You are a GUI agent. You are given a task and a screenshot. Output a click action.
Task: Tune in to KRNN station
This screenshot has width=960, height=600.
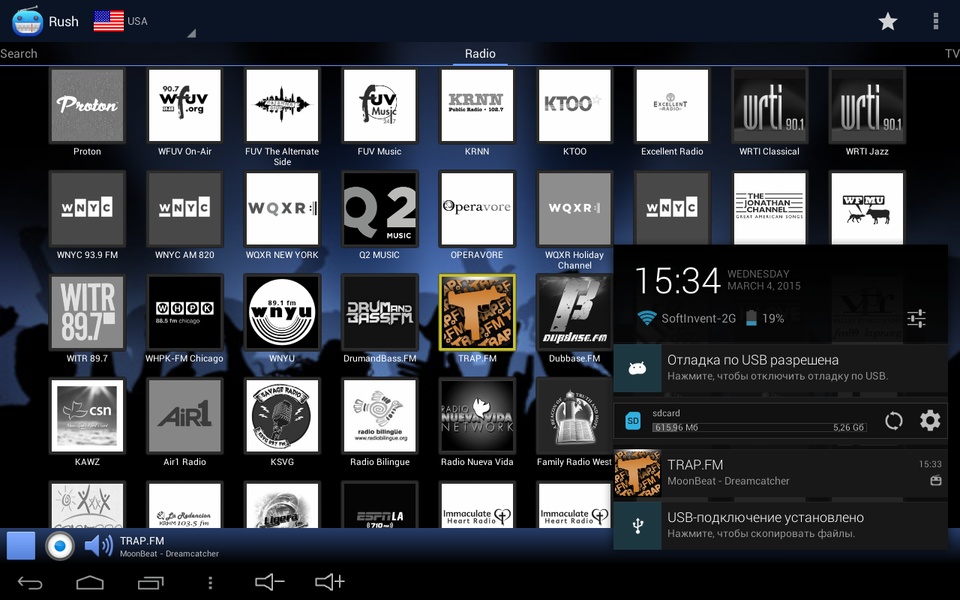[x=477, y=105]
